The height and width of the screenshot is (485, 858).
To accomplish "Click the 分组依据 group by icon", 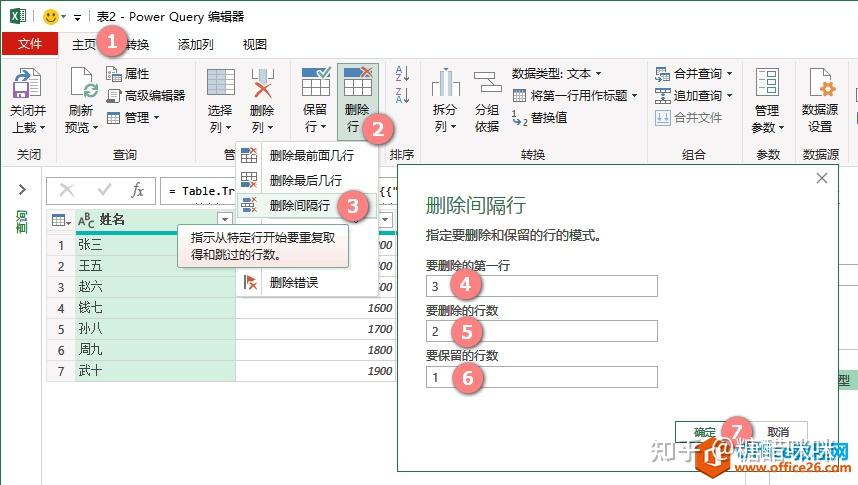I will 487,82.
